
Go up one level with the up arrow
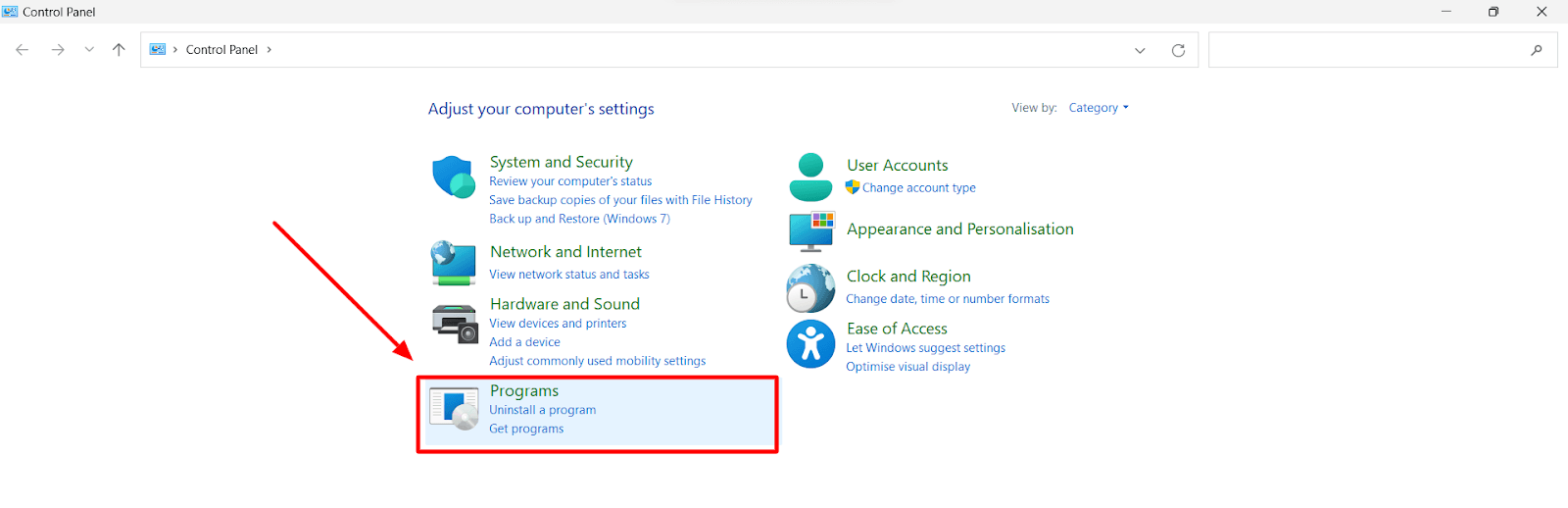pos(119,50)
